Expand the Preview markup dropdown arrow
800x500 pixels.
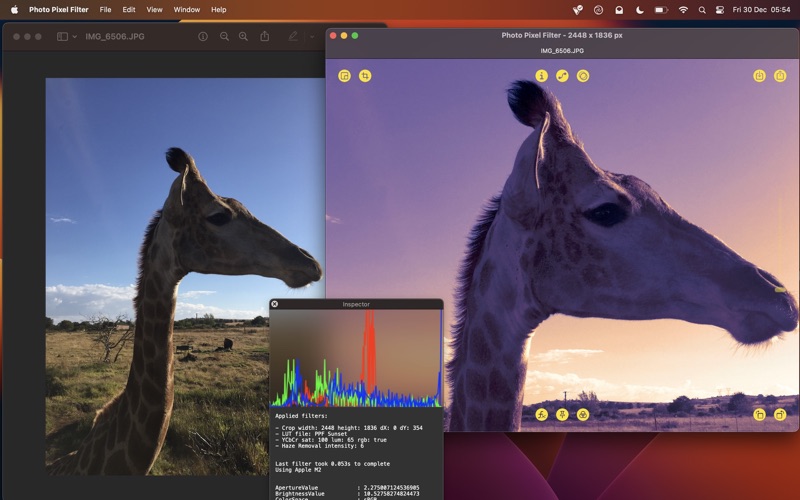click(x=312, y=37)
